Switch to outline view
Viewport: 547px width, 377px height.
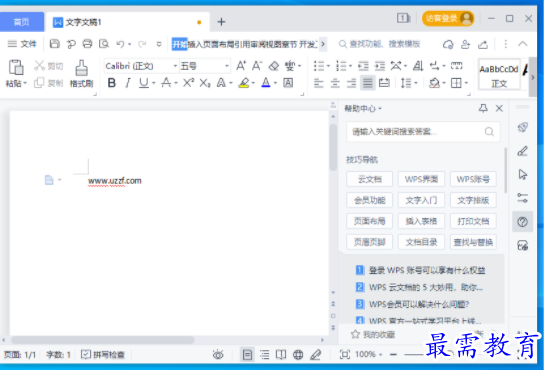coord(265,355)
